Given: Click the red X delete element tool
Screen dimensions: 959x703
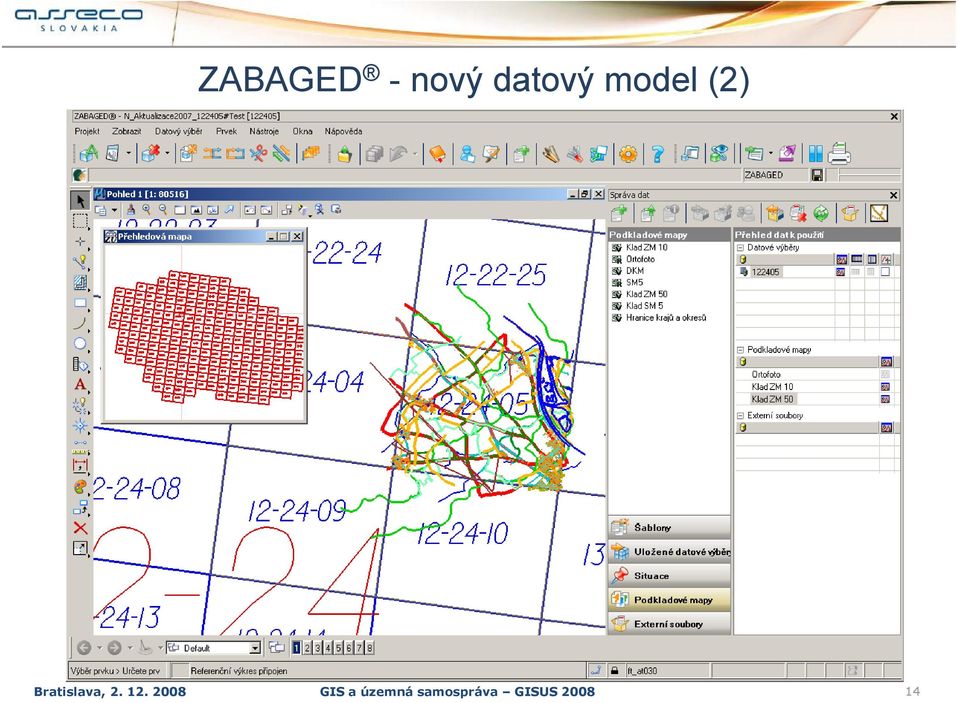Looking at the screenshot, I should (x=80, y=527).
